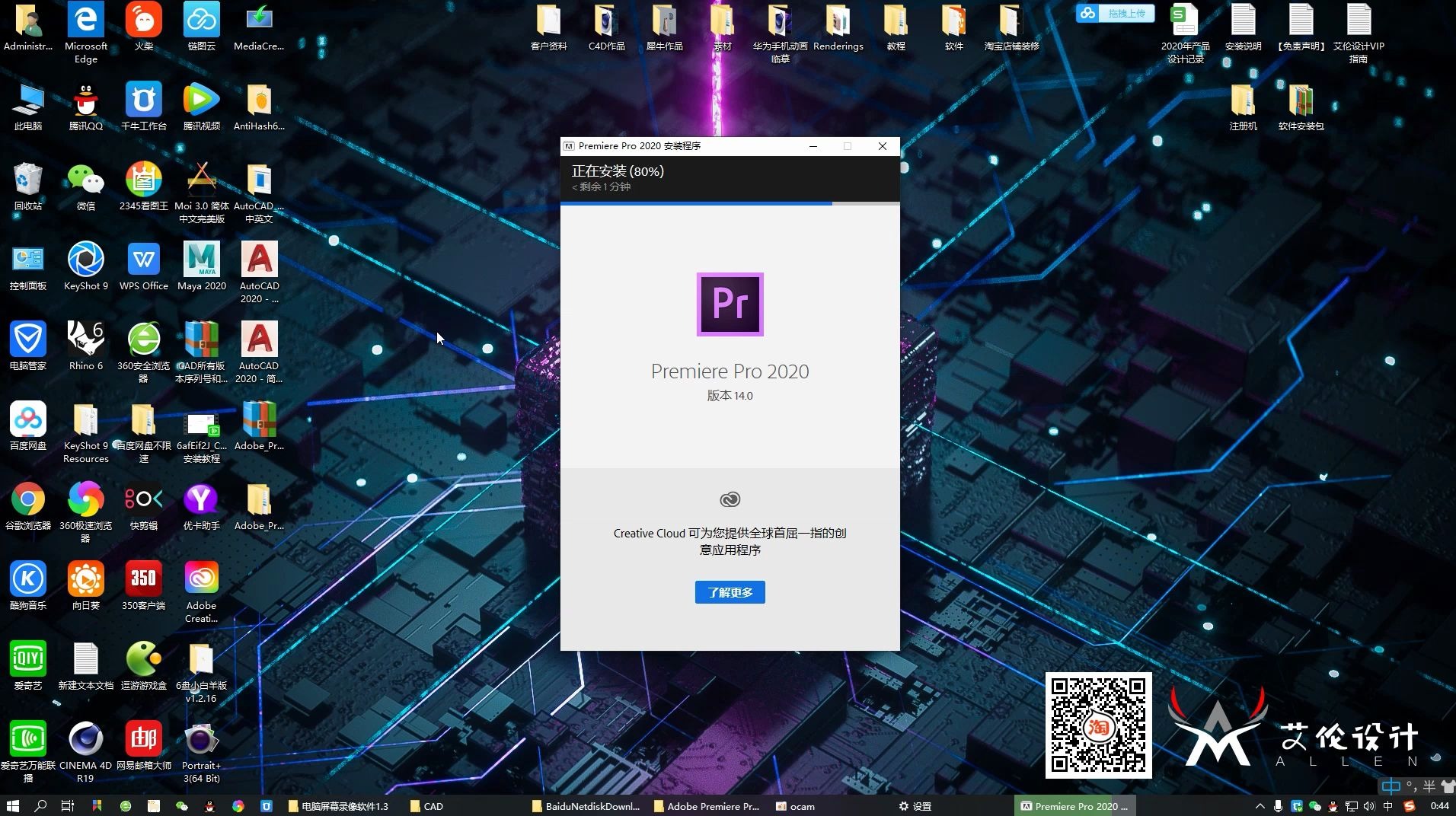
Task: Switch to the CAD folder taskbar window
Action: click(x=426, y=806)
